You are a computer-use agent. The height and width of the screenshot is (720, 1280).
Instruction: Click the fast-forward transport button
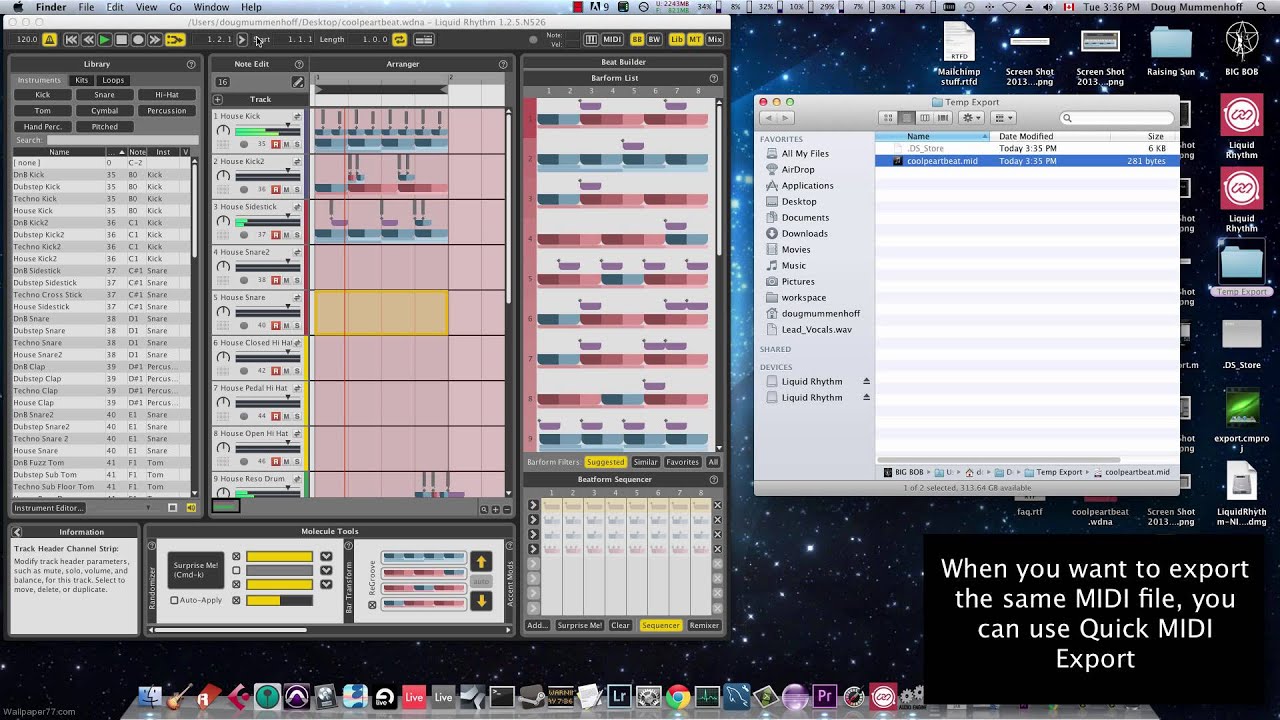[155, 40]
